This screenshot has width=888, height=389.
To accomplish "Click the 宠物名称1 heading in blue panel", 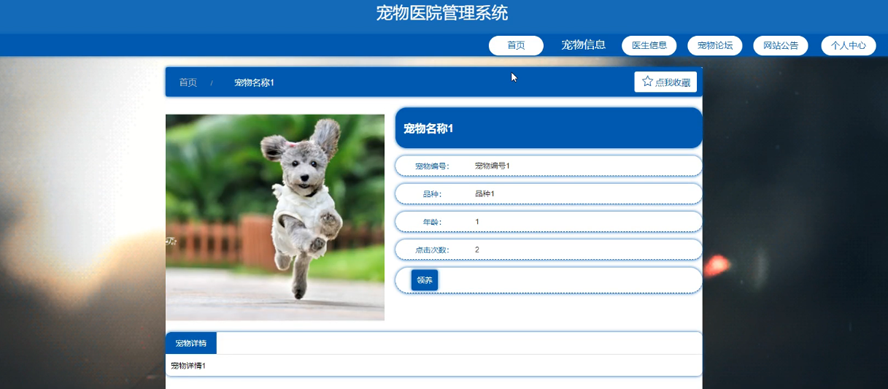I will click(x=428, y=129).
